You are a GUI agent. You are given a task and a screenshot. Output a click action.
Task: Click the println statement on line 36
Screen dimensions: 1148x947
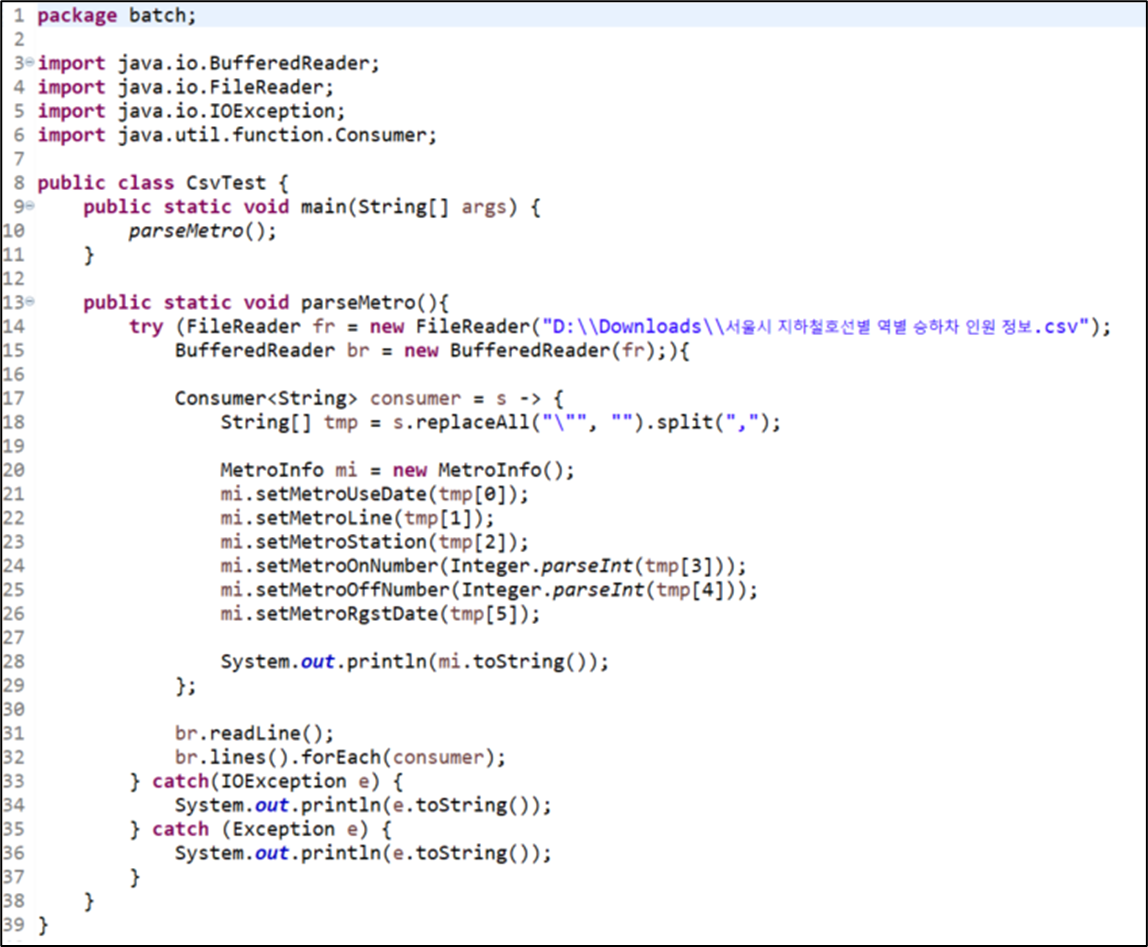[x=362, y=853]
